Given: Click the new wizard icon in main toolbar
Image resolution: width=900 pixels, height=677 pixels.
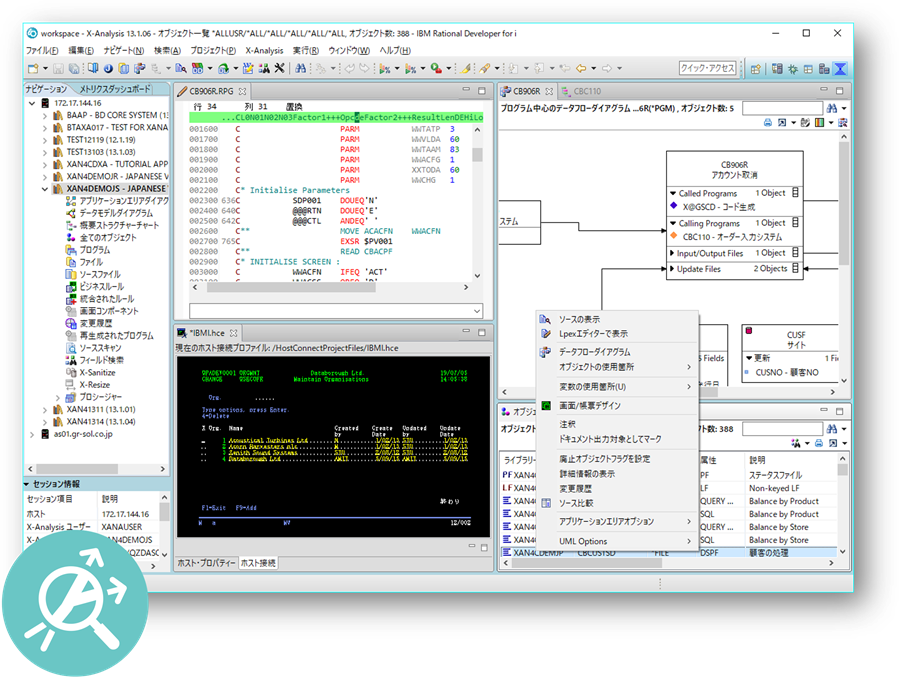Looking at the screenshot, I should pyautogui.click(x=33, y=68).
